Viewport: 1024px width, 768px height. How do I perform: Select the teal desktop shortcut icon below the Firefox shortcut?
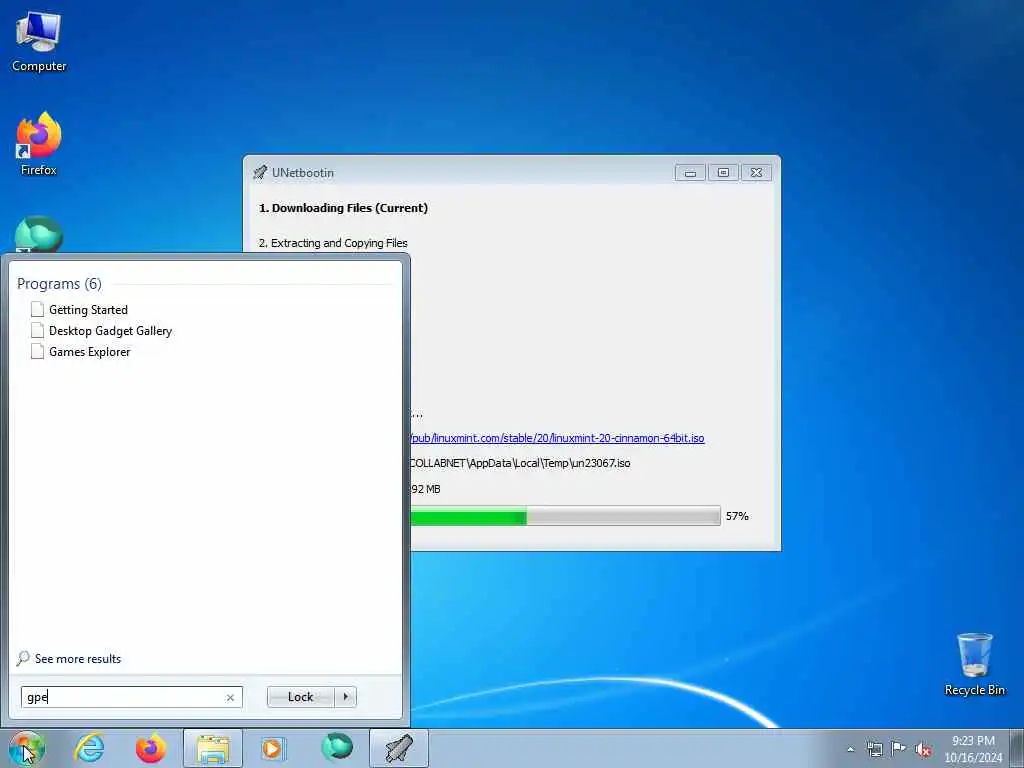pos(39,234)
